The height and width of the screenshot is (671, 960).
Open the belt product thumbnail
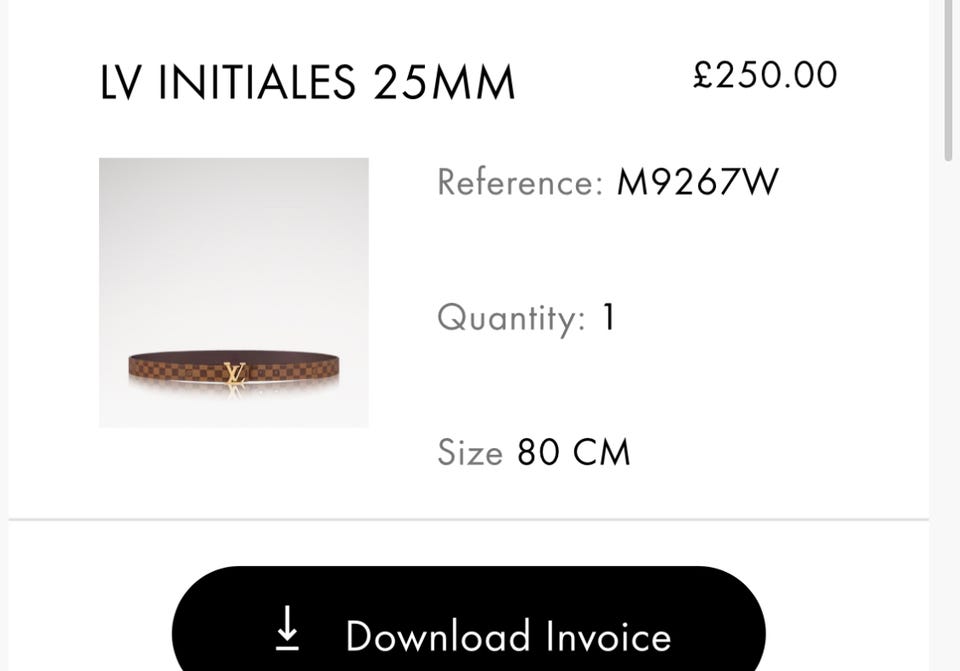[234, 293]
